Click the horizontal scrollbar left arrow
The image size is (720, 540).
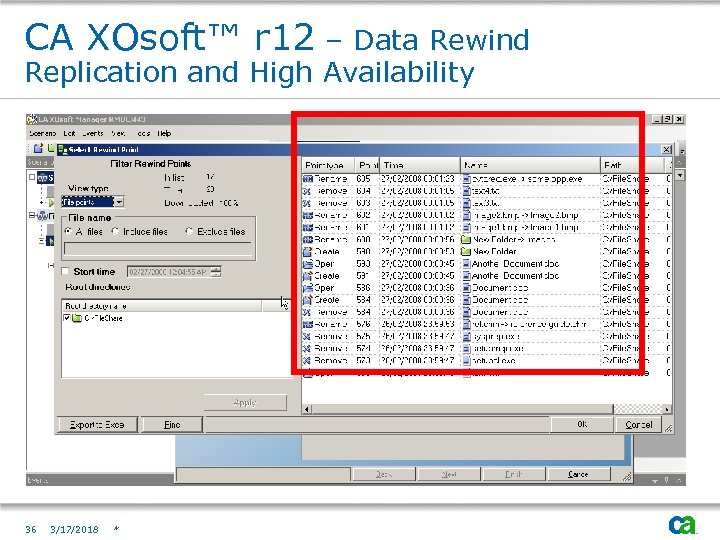tap(307, 409)
